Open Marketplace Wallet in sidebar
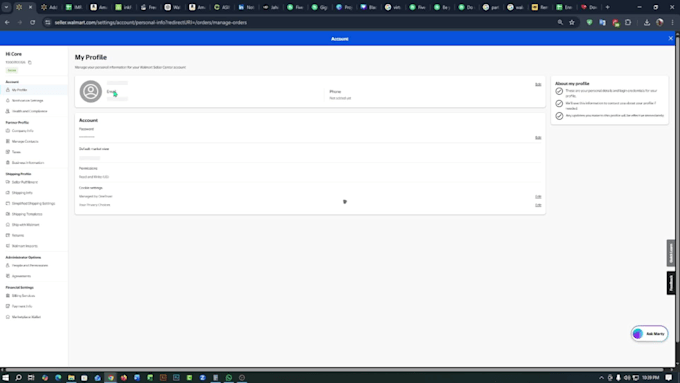 click(26, 317)
